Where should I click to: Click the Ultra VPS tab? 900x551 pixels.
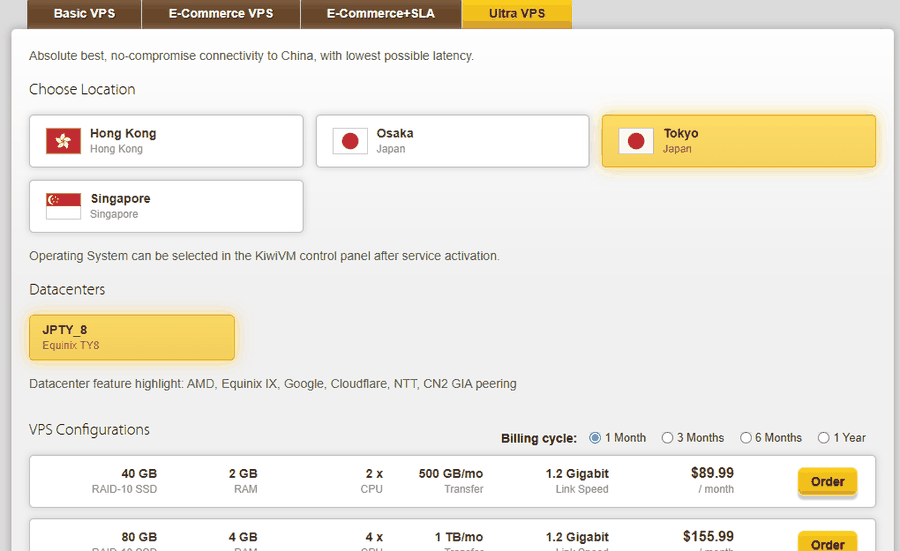tap(517, 14)
